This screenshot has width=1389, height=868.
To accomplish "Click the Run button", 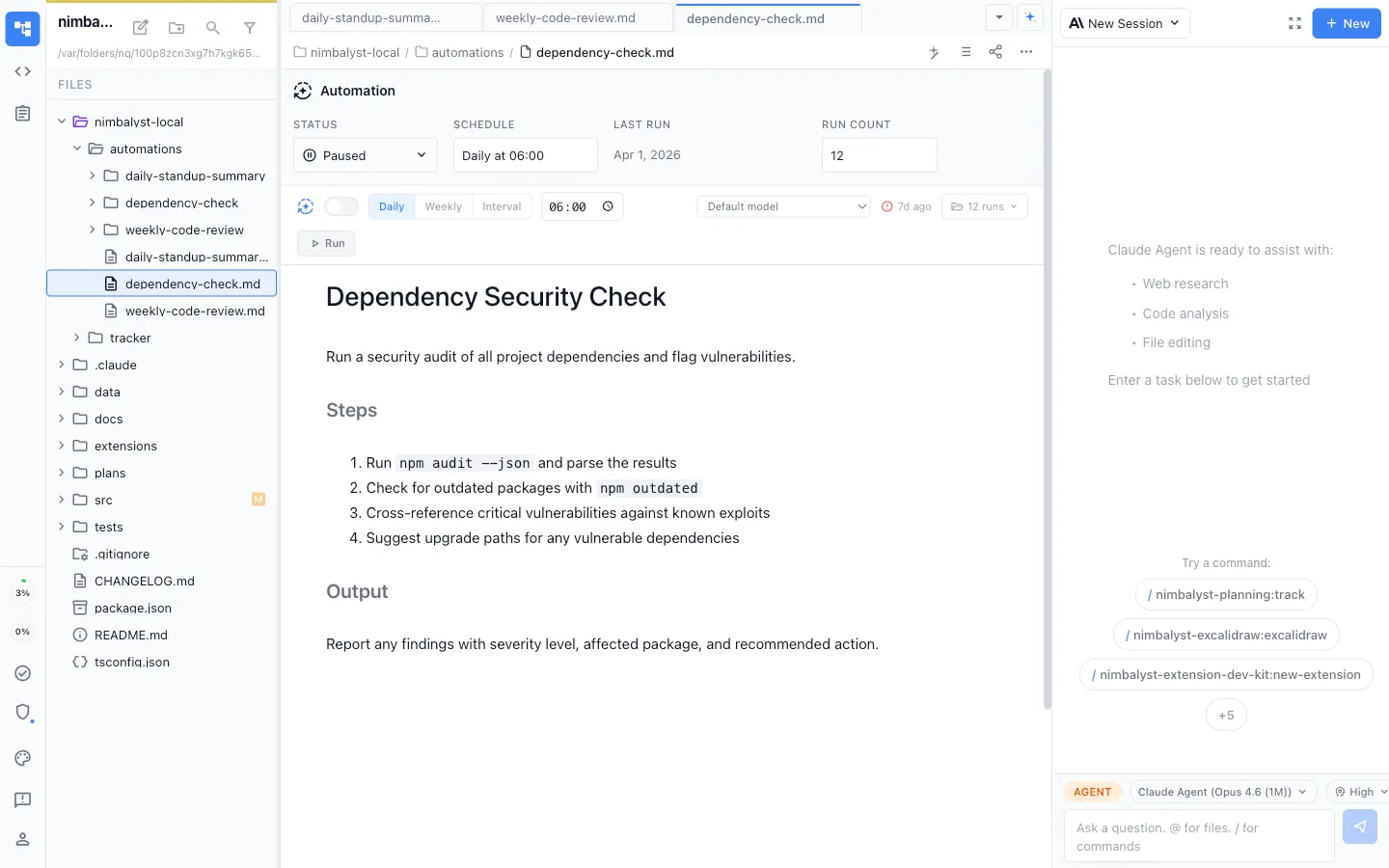I will [327, 243].
